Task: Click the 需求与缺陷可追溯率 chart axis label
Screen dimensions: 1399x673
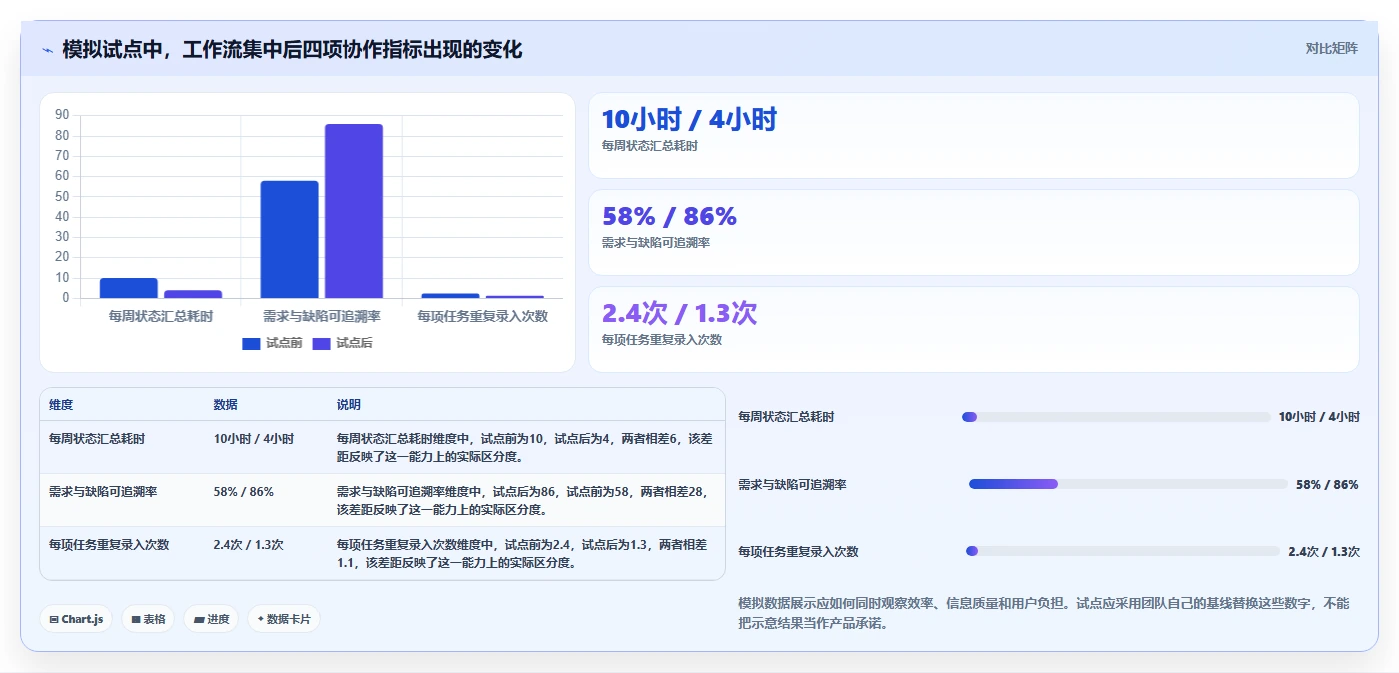Action: [x=322, y=316]
